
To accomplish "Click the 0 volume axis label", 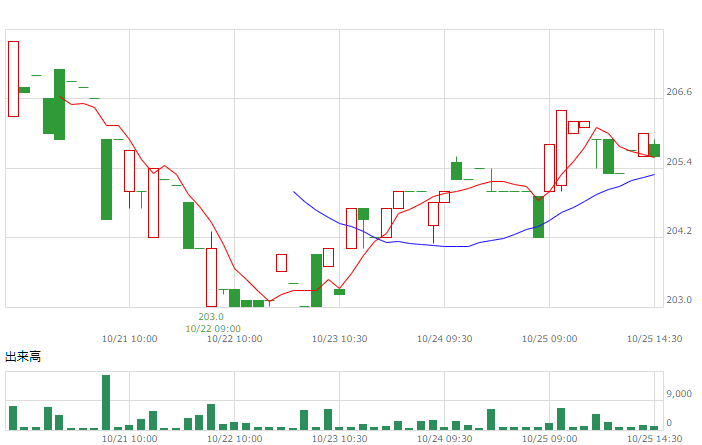I will click(669, 423).
